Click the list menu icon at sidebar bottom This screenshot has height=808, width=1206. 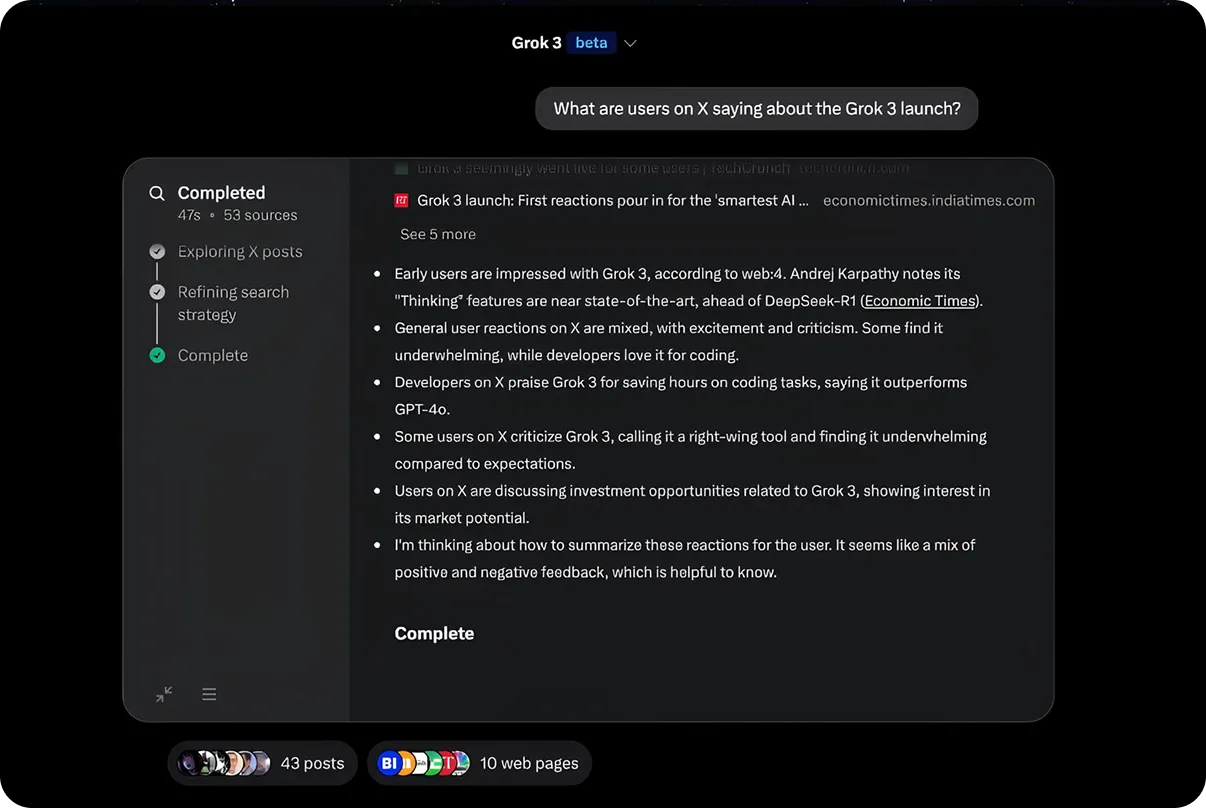coord(209,694)
